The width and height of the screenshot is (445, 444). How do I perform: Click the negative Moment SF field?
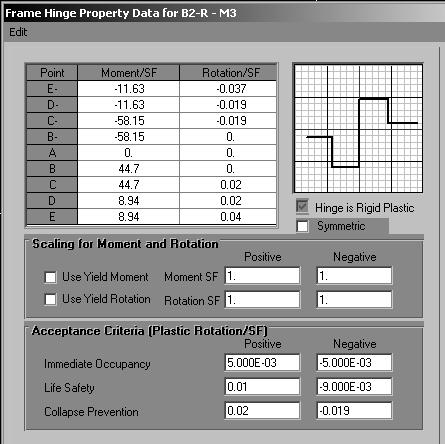point(354,276)
